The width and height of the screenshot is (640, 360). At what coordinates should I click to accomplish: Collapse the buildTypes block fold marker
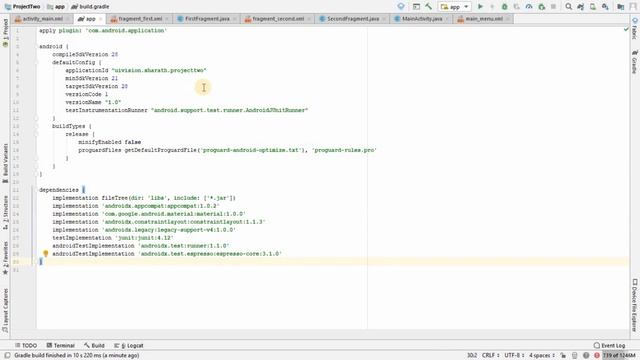(36, 126)
